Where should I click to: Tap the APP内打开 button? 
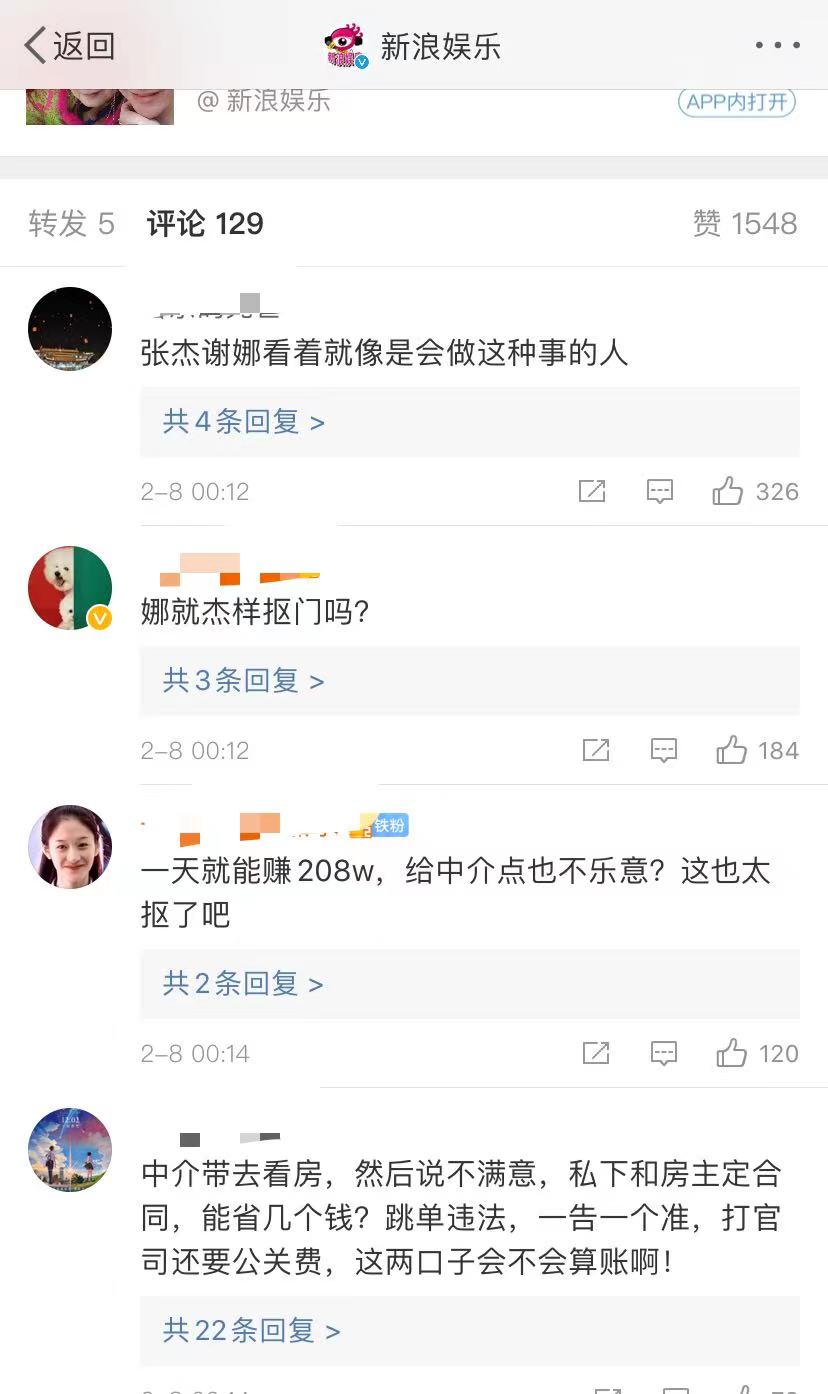(x=737, y=102)
